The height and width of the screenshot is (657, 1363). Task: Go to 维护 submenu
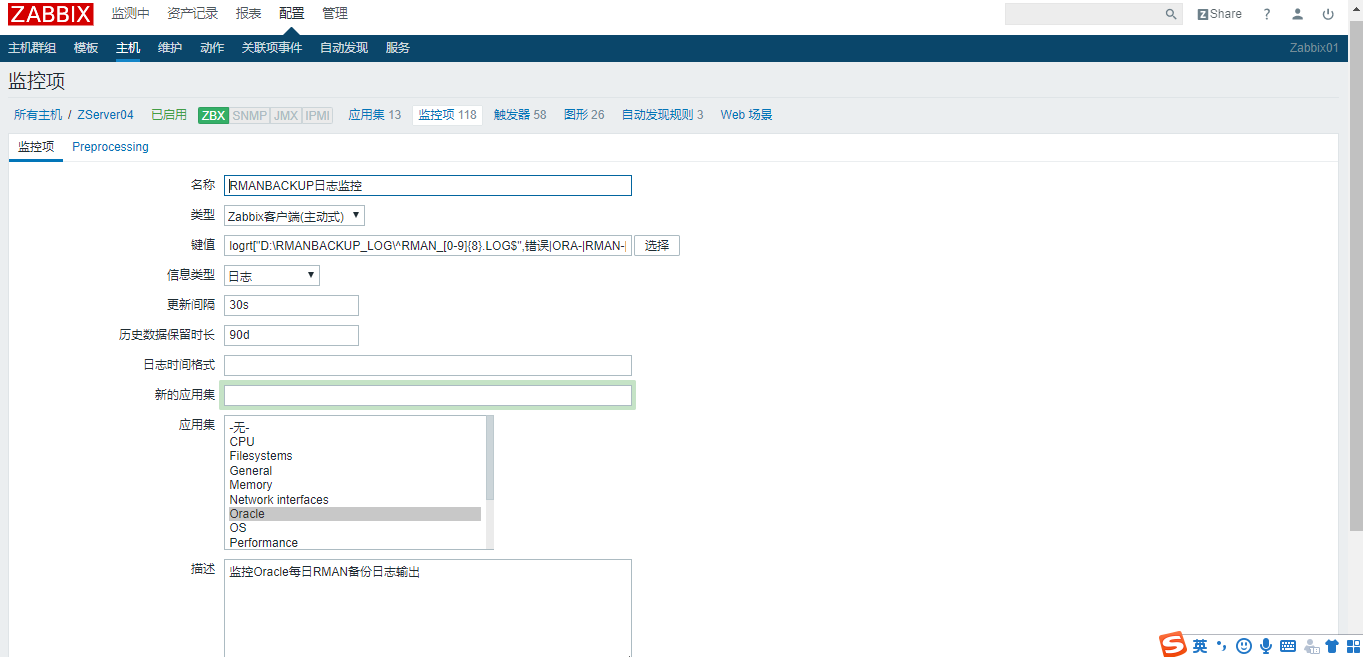coord(170,48)
